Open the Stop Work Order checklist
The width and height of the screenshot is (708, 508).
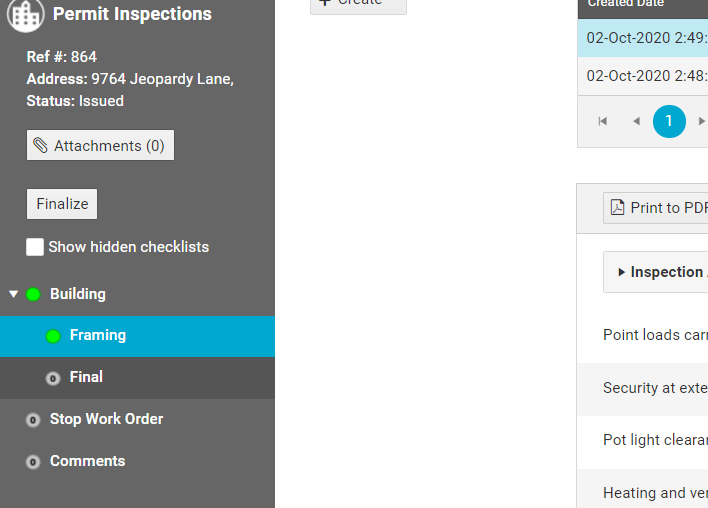(106, 419)
